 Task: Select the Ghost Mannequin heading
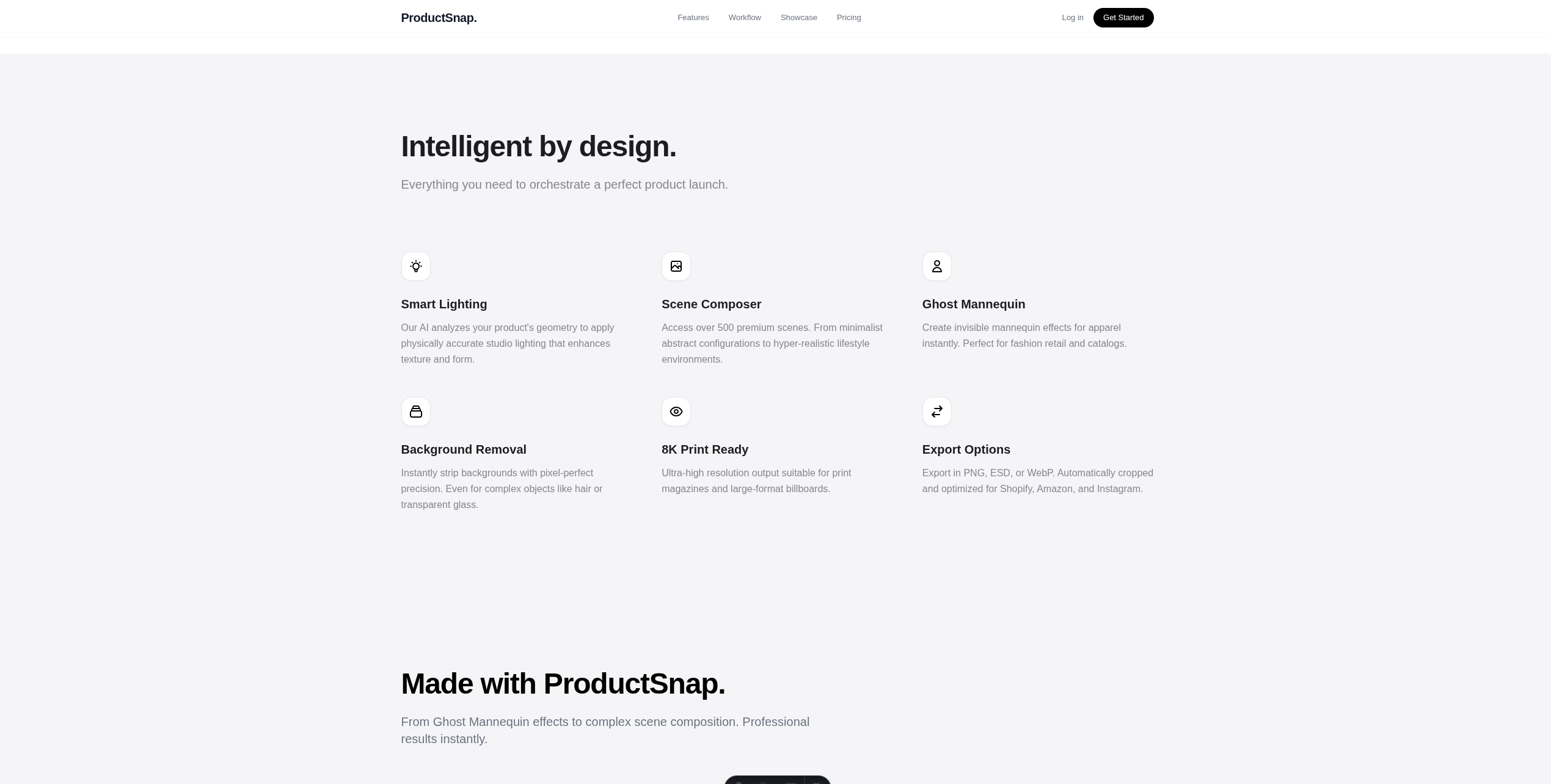973,304
